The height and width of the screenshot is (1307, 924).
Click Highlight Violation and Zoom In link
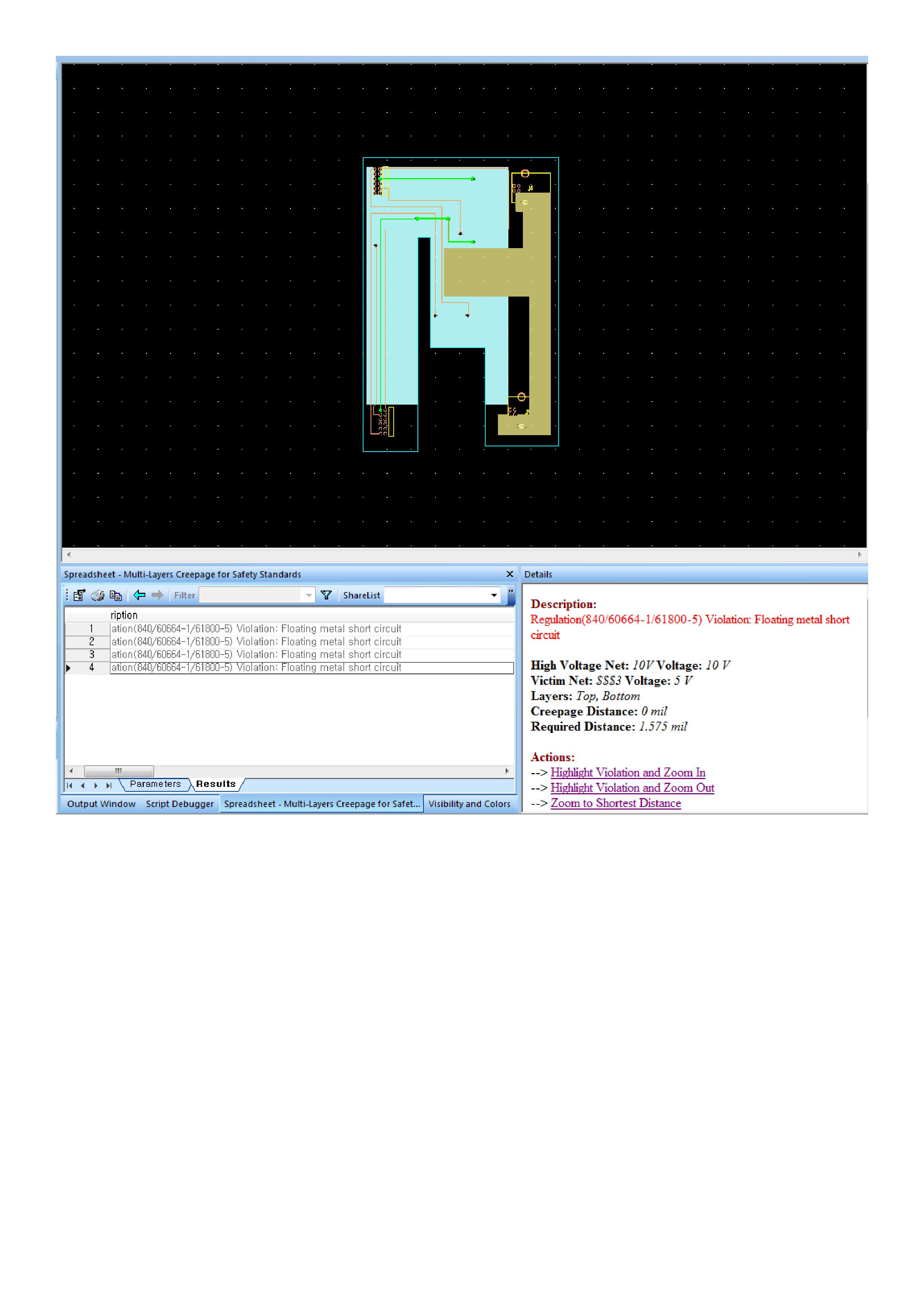click(628, 772)
